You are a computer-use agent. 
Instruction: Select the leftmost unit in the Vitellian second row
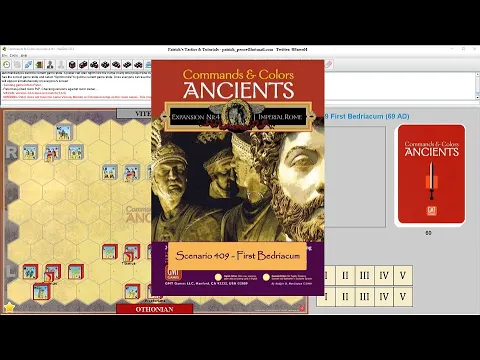30,152
